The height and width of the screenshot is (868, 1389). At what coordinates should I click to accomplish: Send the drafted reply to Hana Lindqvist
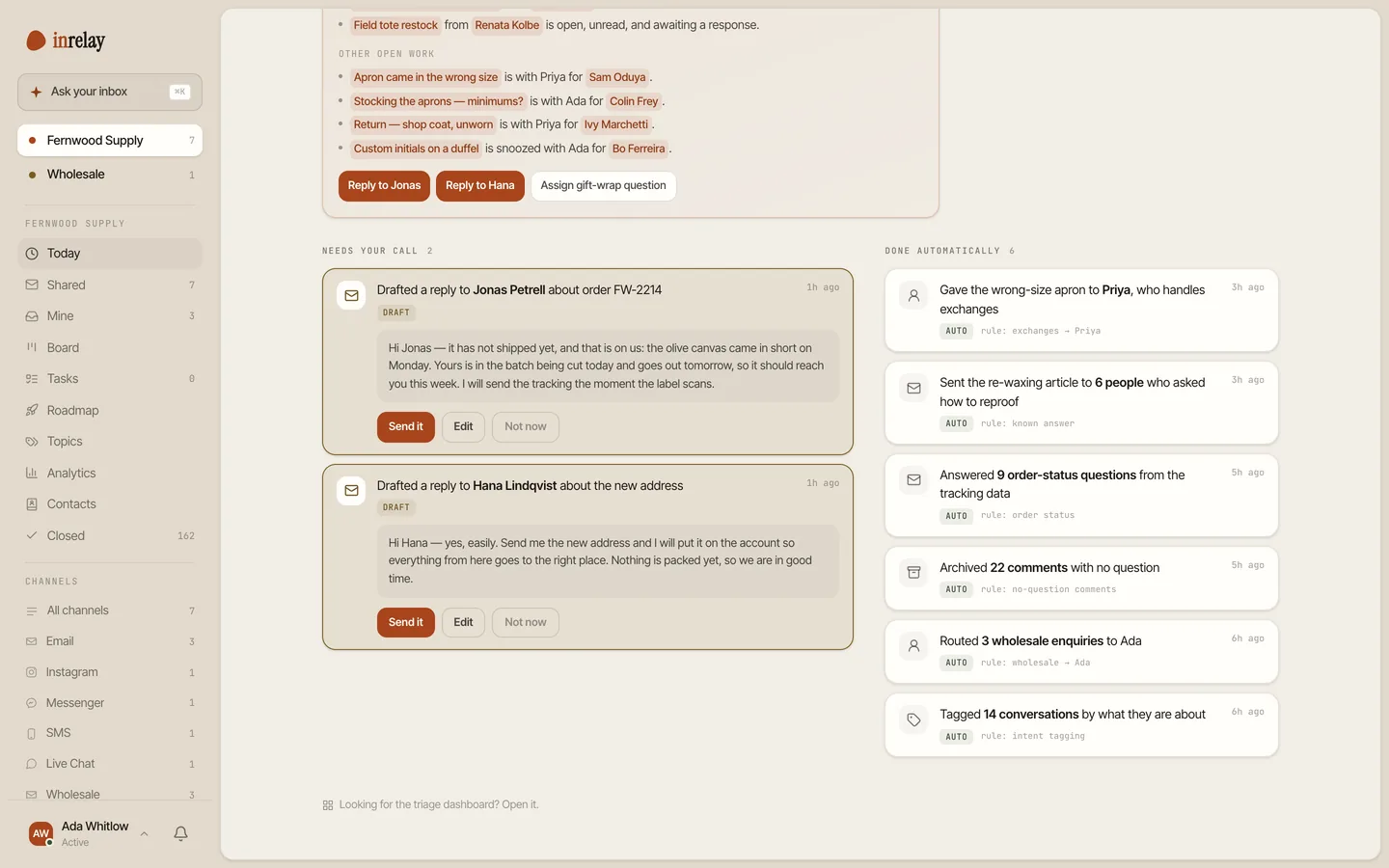[x=405, y=622]
